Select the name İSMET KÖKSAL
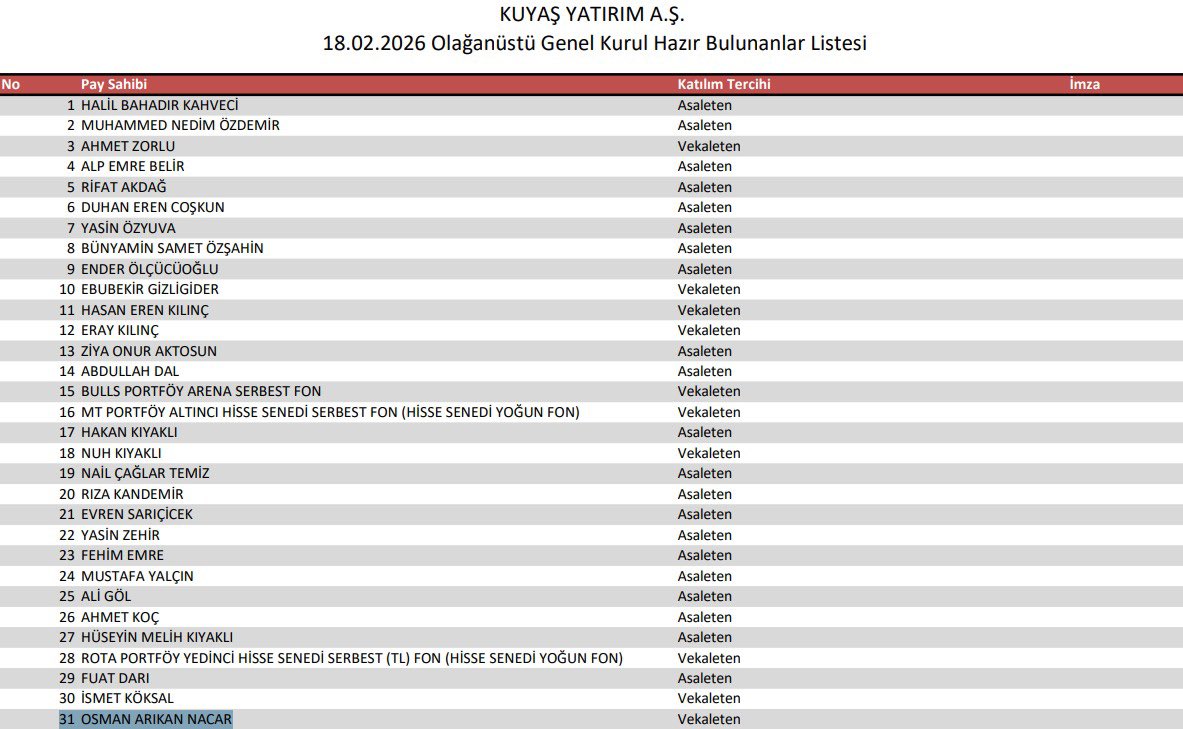Viewport: 1183px width, 729px height. coord(128,698)
